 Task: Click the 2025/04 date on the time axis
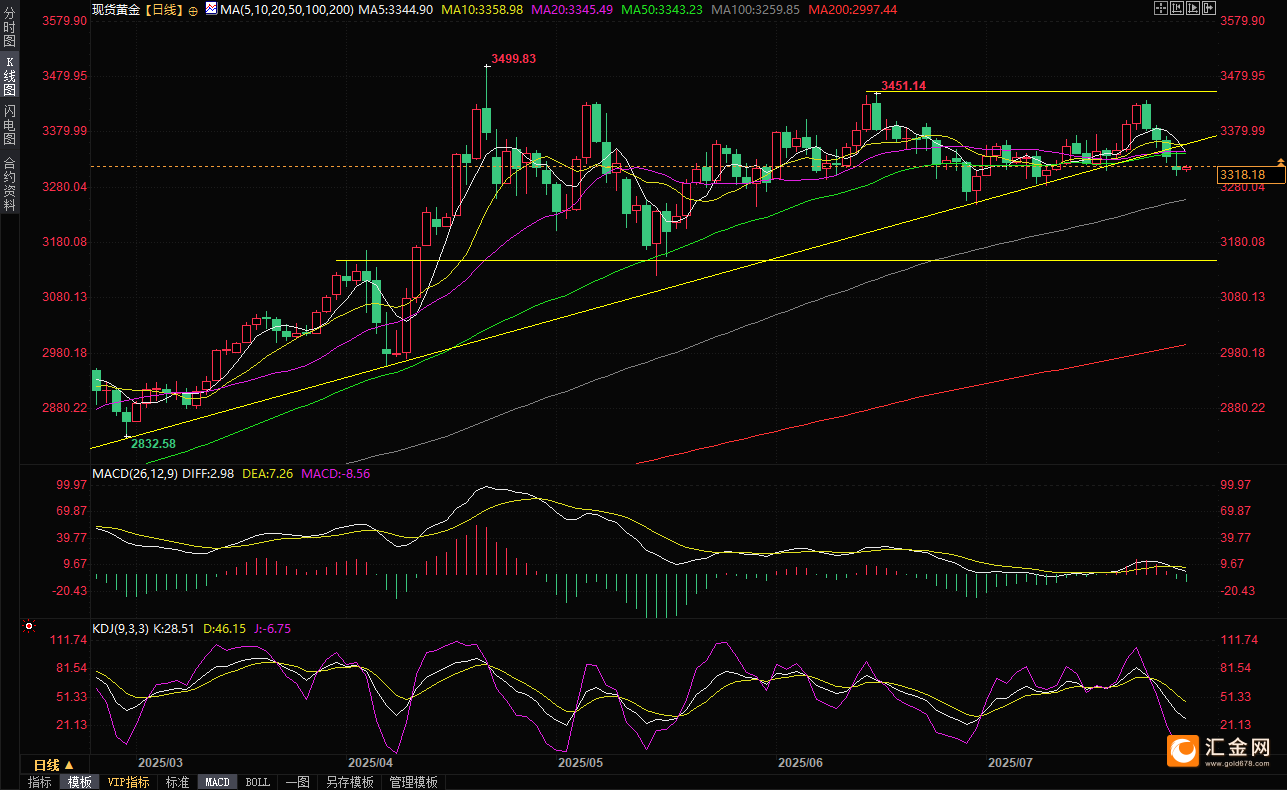point(370,762)
